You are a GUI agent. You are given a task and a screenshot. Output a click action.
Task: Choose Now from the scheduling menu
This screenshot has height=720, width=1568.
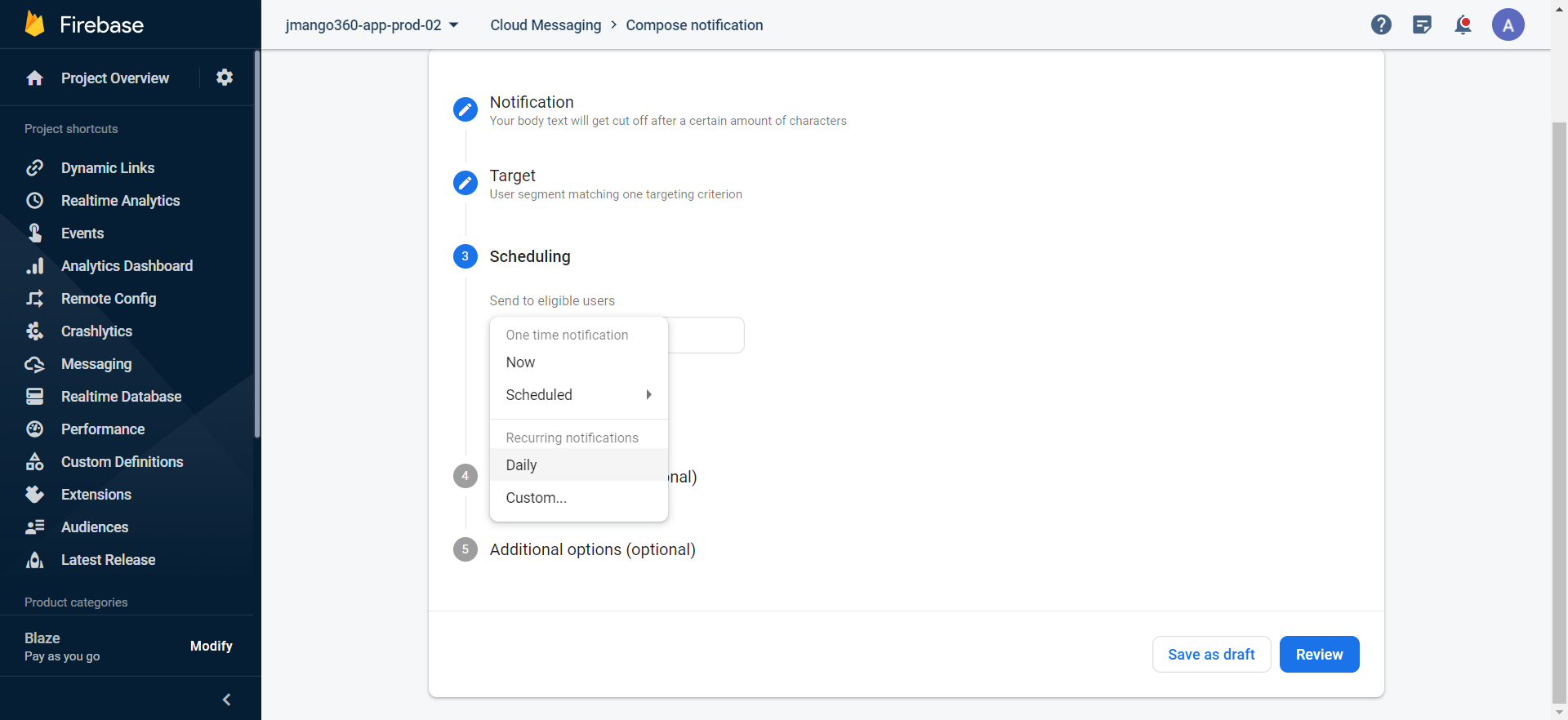click(520, 362)
